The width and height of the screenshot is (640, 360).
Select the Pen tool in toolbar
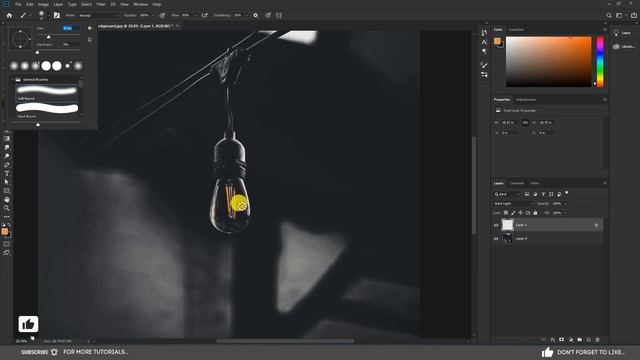pos(7,165)
